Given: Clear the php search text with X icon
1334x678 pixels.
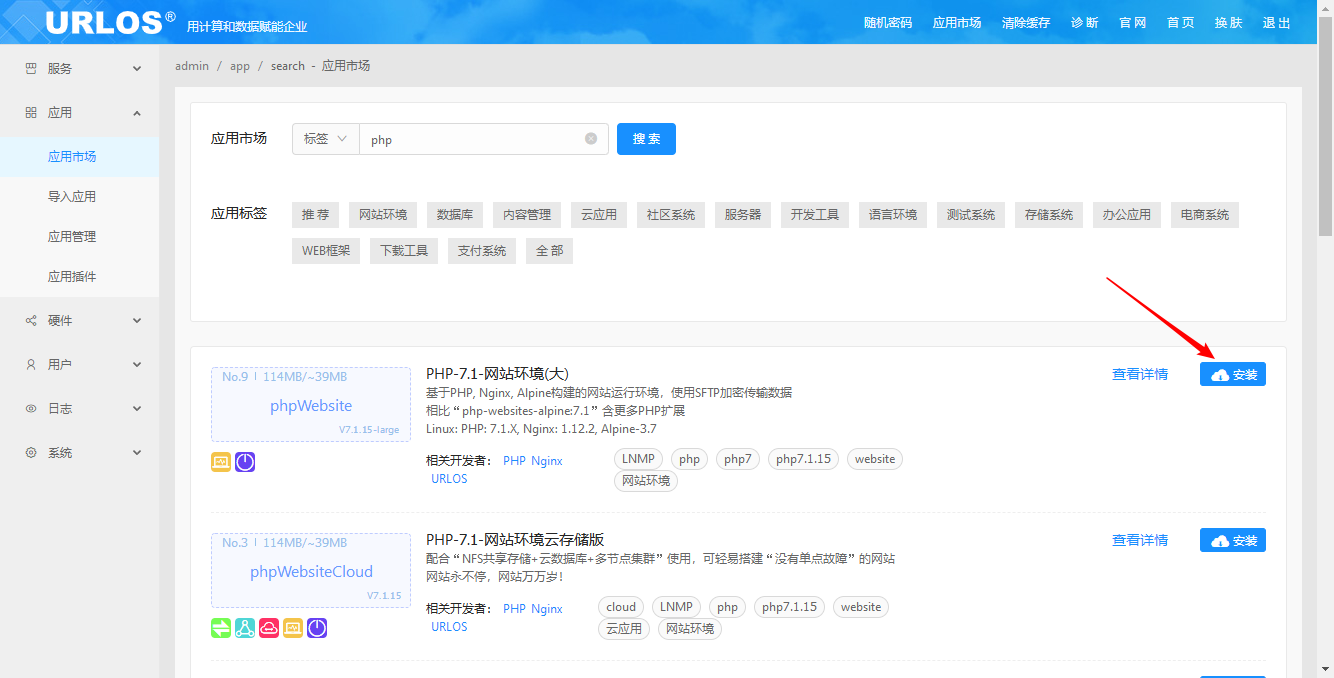Looking at the screenshot, I should [x=591, y=139].
